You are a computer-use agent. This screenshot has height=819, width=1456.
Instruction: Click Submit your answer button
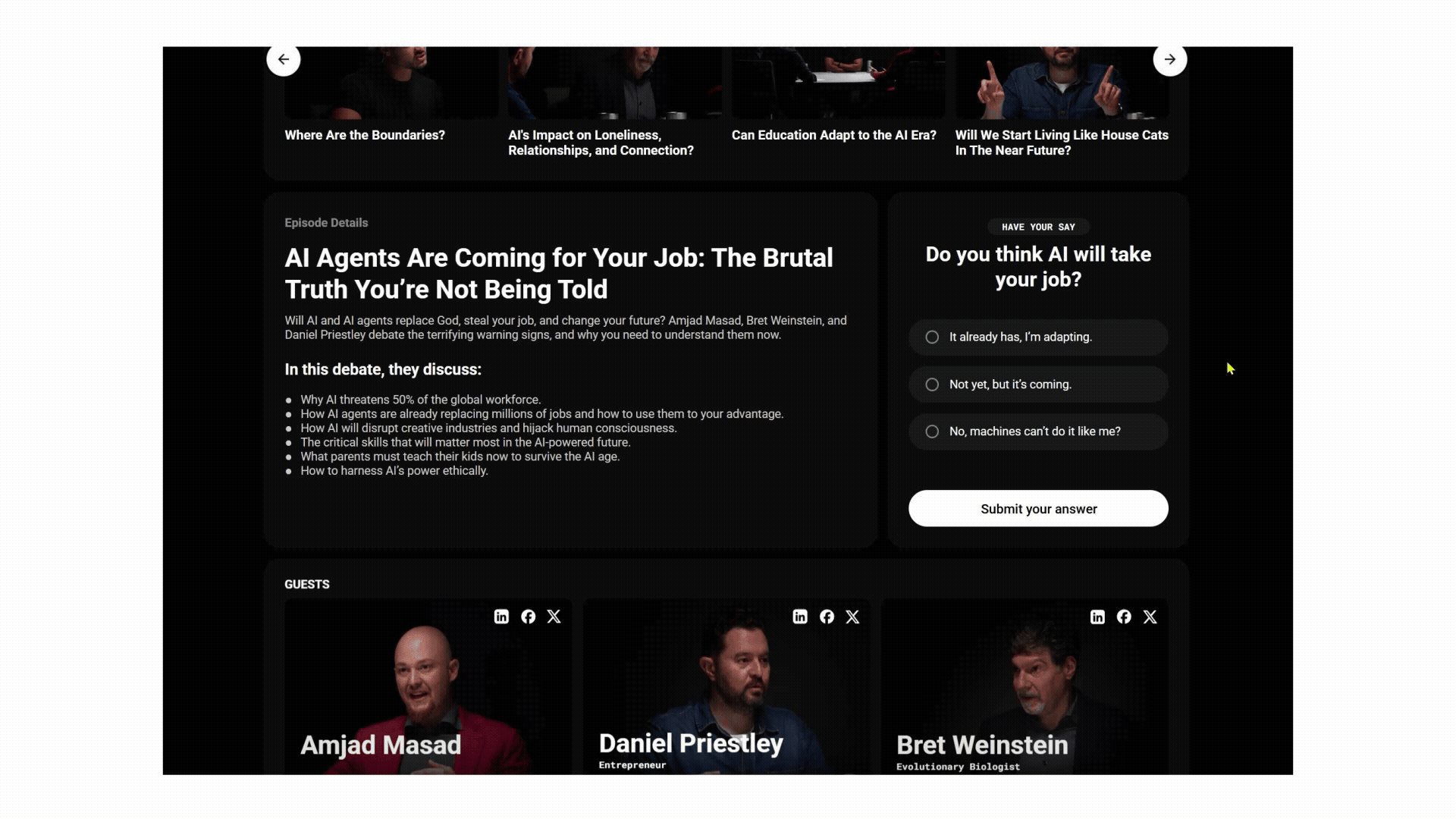1038,508
